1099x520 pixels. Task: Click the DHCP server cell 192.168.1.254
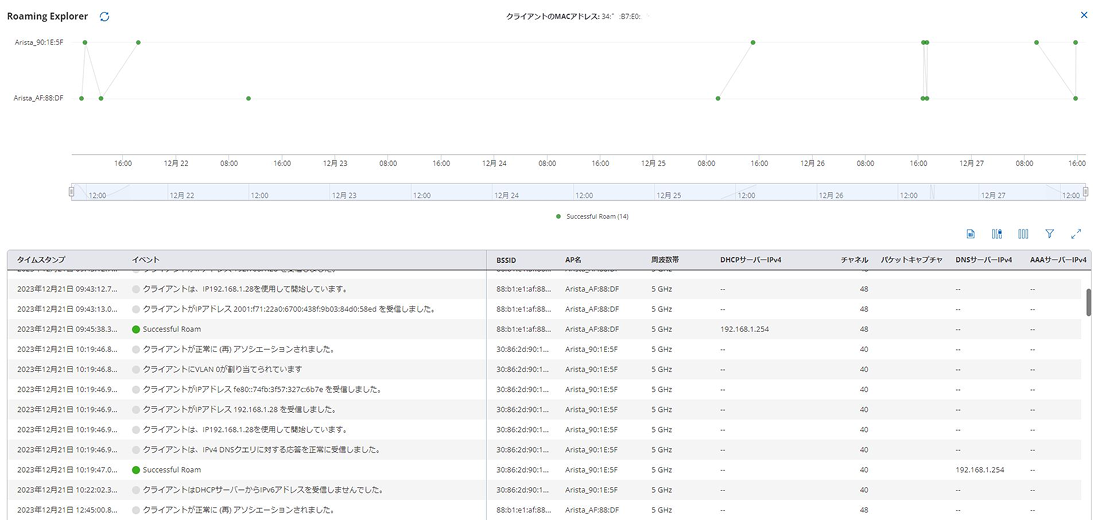click(744, 329)
